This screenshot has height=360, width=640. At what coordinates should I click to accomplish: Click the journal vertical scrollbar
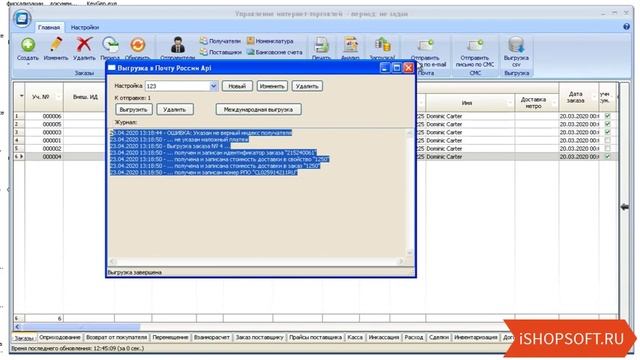point(410,193)
